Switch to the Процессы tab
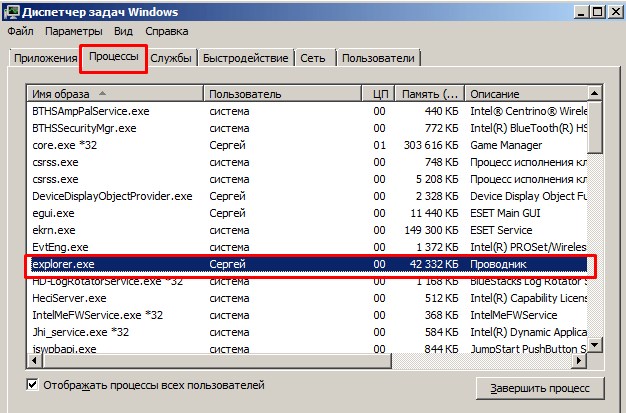Screen dimensions: 626x413 114,57
